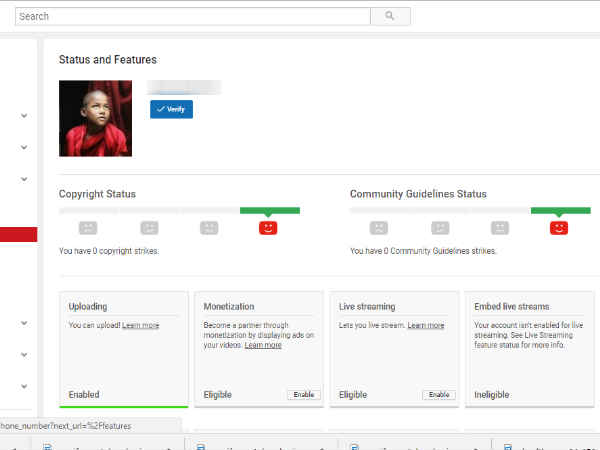Open Learn more link in Uploading card

point(140,326)
